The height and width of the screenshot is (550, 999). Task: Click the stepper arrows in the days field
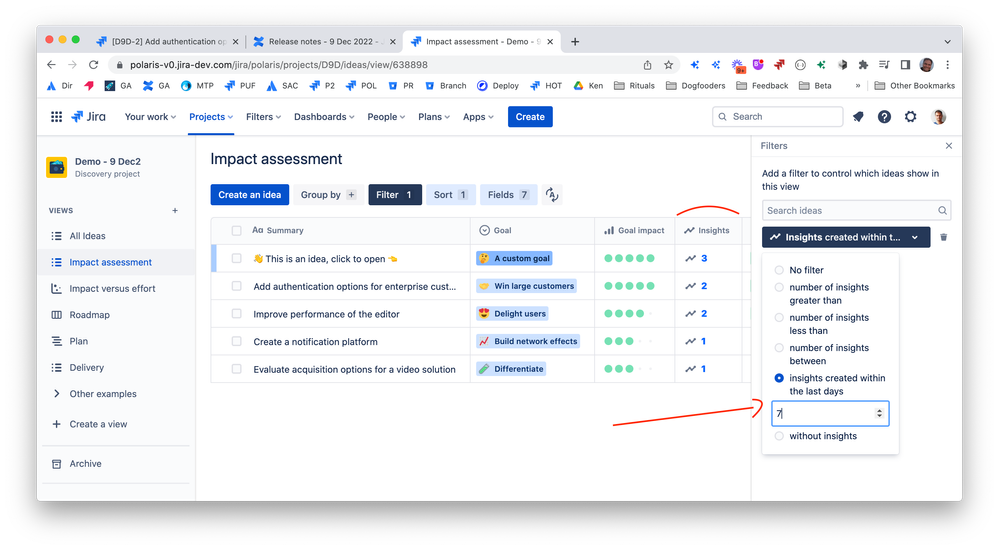tap(879, 414)
